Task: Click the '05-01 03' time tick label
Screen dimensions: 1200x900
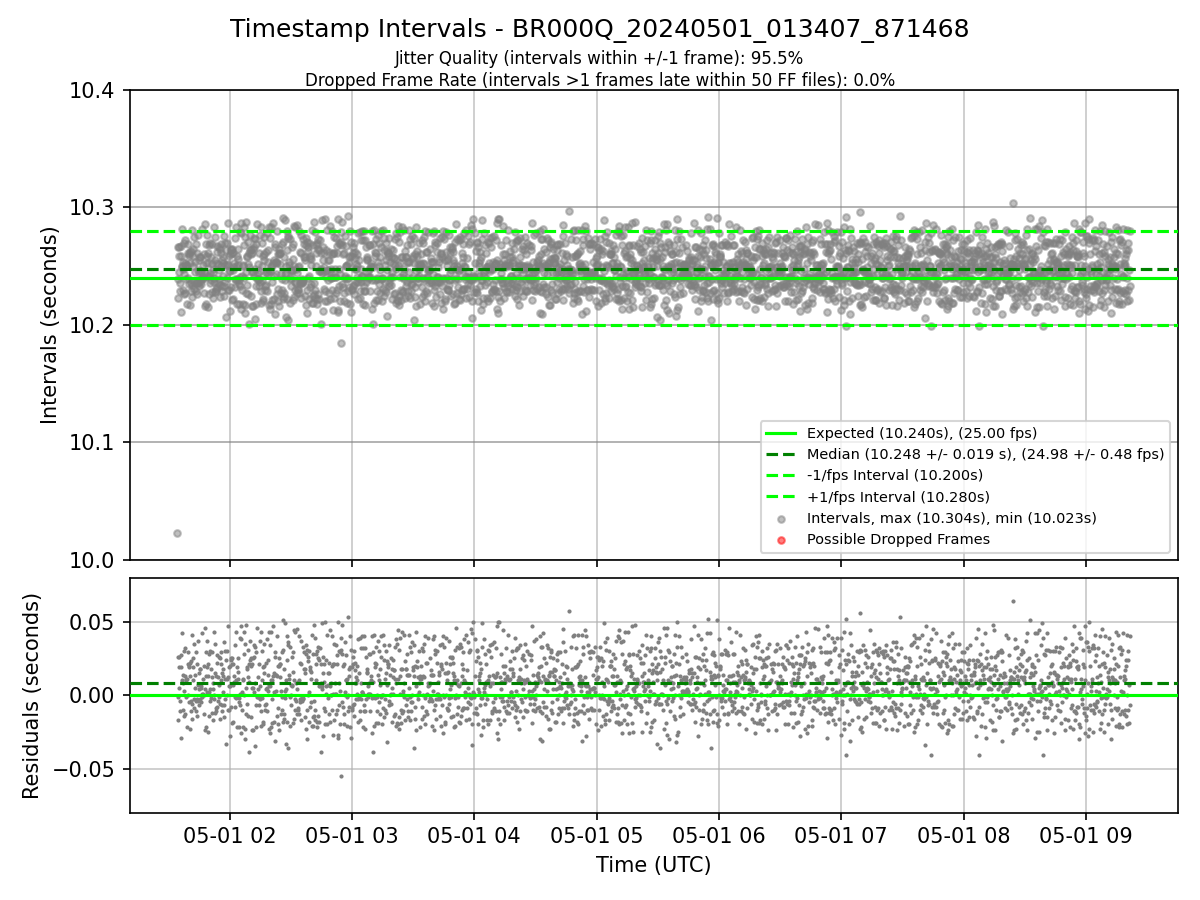Action: pyautogui.click(x=352, y=834)
